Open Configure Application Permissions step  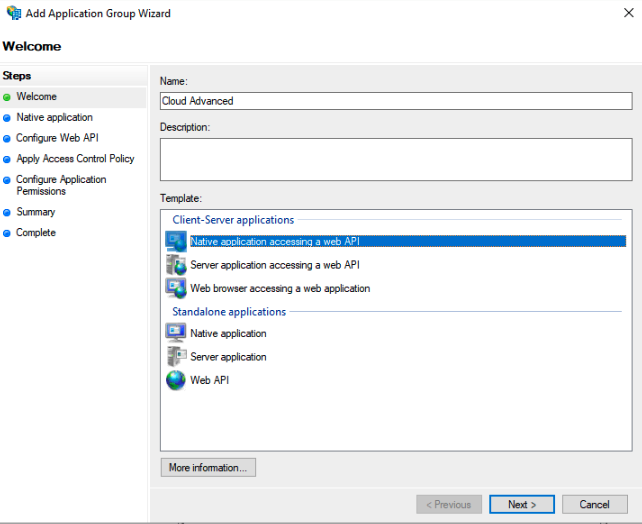61,185
